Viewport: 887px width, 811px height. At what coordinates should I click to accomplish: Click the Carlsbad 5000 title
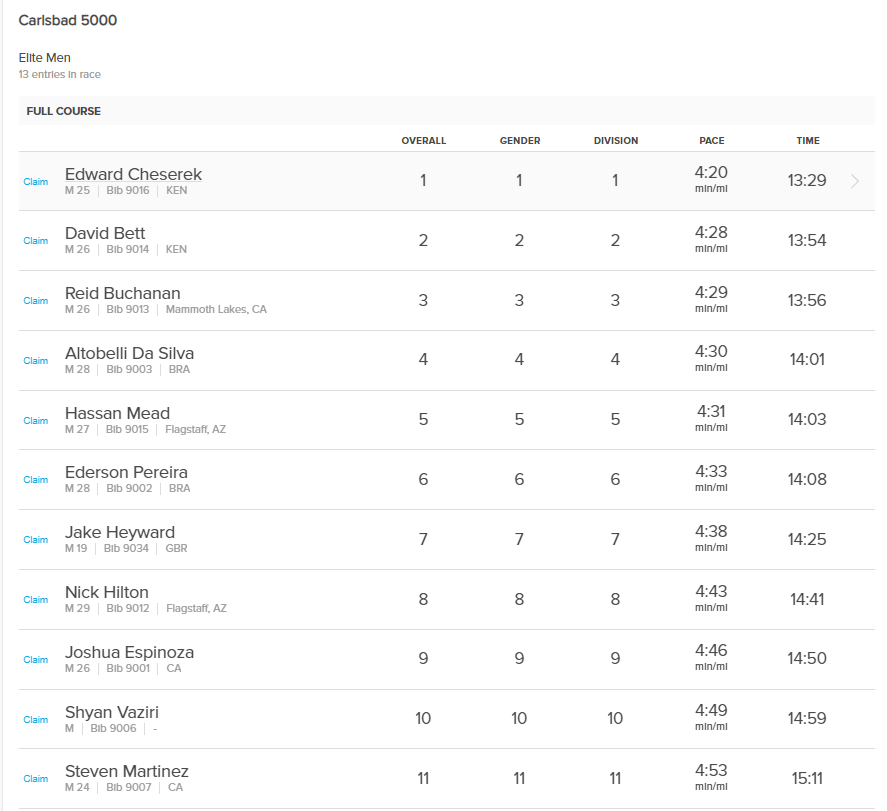tap(68, 20)
